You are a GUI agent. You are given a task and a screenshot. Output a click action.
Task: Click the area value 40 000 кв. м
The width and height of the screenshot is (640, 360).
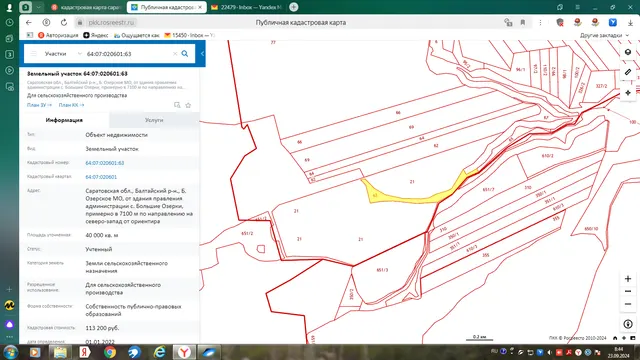[102, 235]
